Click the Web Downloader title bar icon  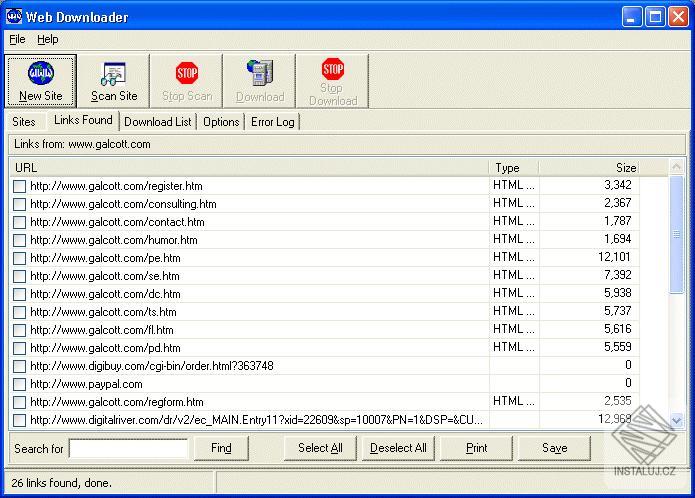pyautogui.click(x=14, y=16)
